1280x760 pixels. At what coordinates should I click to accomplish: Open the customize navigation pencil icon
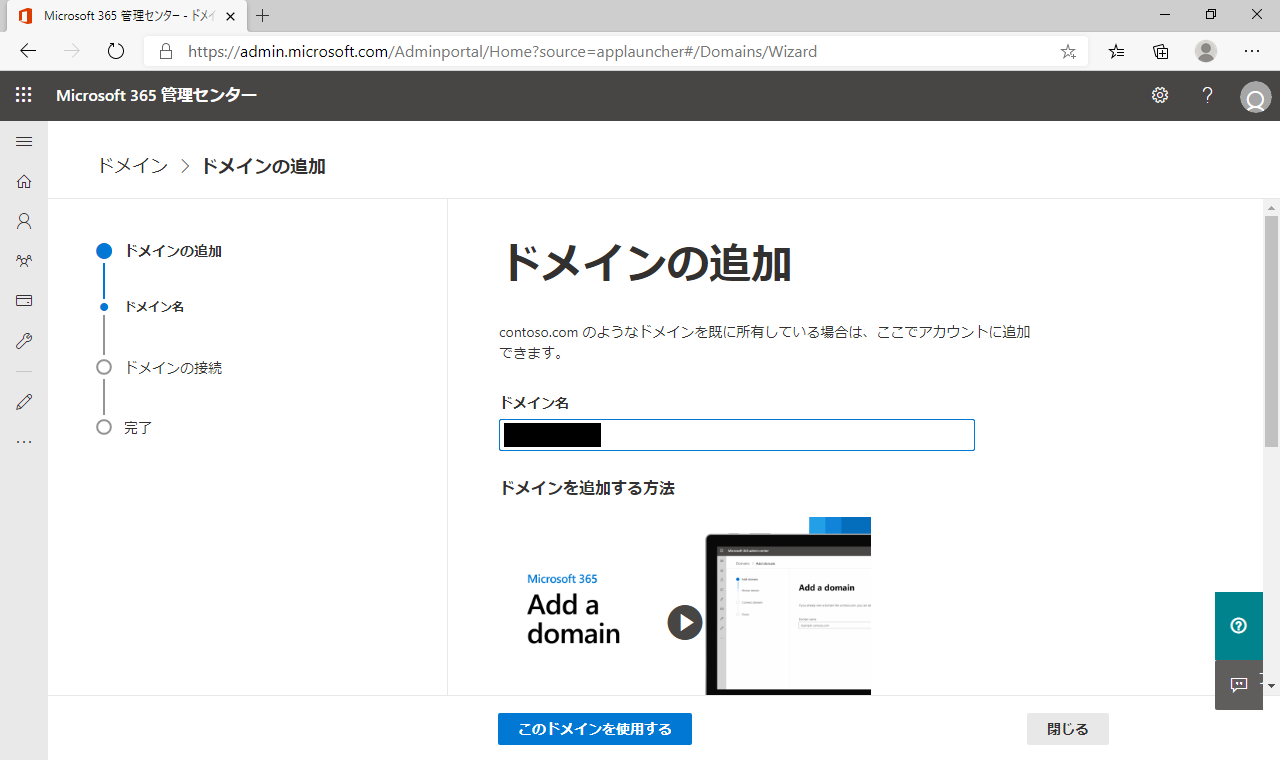click(x=24, y=402)
